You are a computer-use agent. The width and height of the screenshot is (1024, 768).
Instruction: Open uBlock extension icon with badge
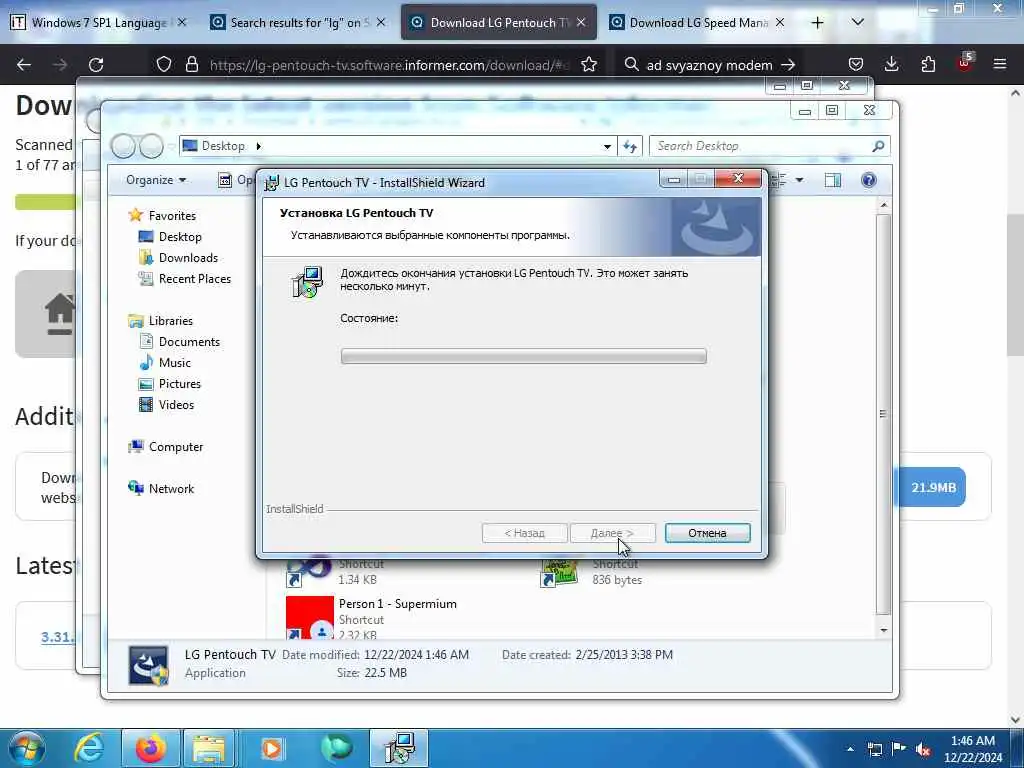coord(965,63)
